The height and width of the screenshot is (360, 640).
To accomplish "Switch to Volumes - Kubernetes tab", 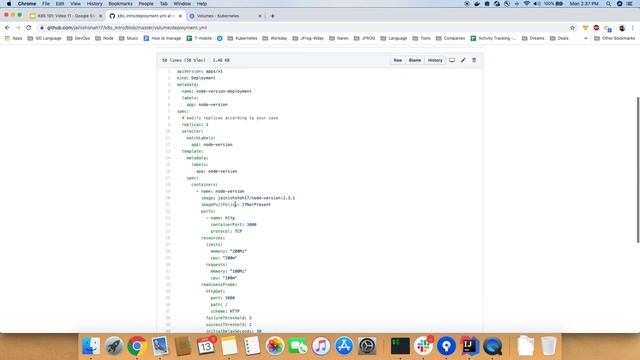I will (x=225, y=16).
